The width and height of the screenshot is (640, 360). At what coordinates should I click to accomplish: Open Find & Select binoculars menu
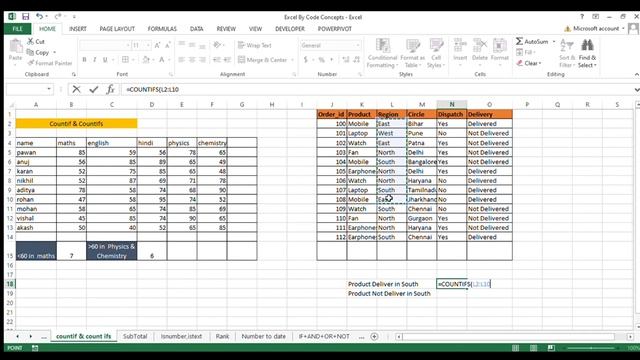click(x=587, y=53)
